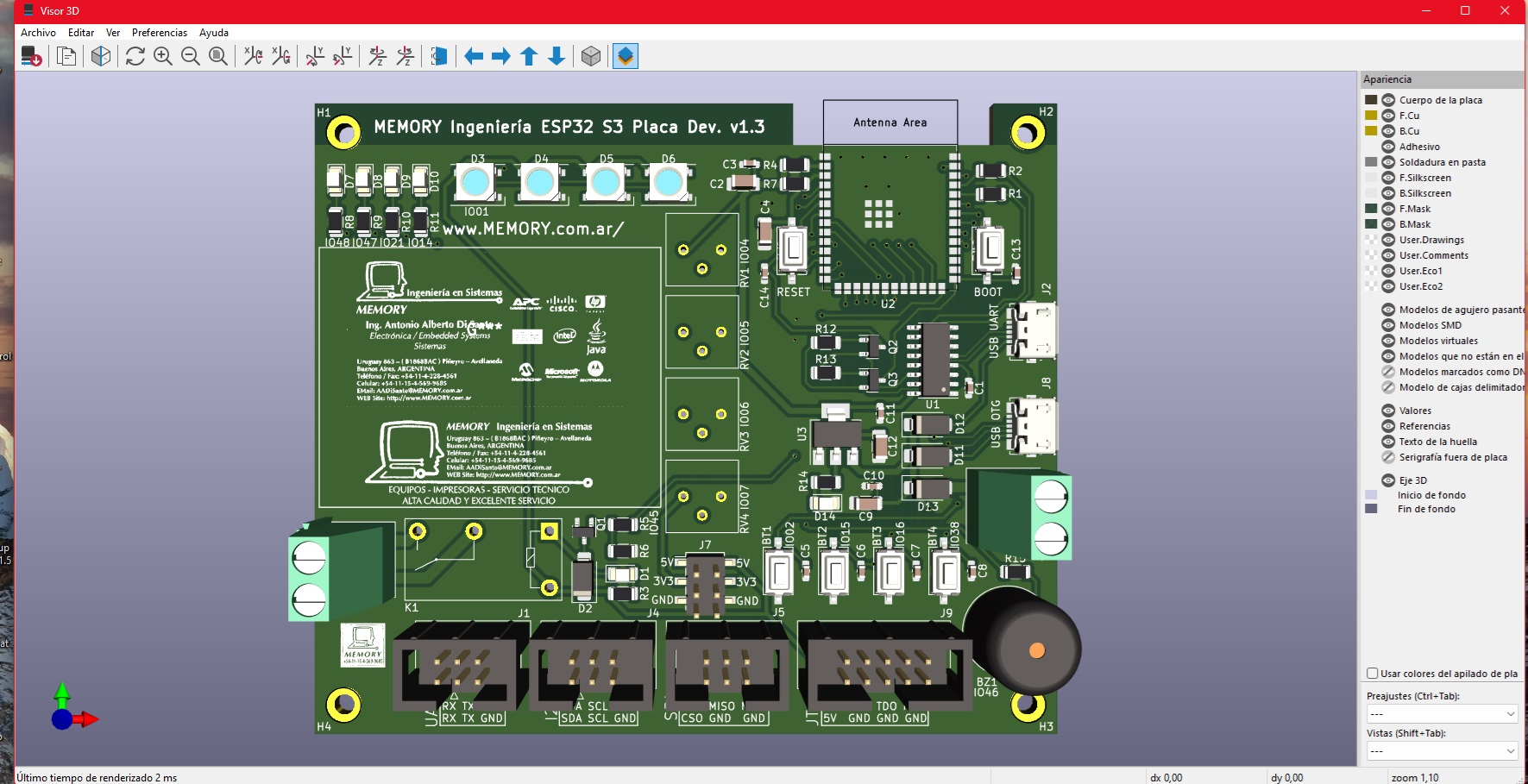Select the Zoom Out tool

coord(192,56)
